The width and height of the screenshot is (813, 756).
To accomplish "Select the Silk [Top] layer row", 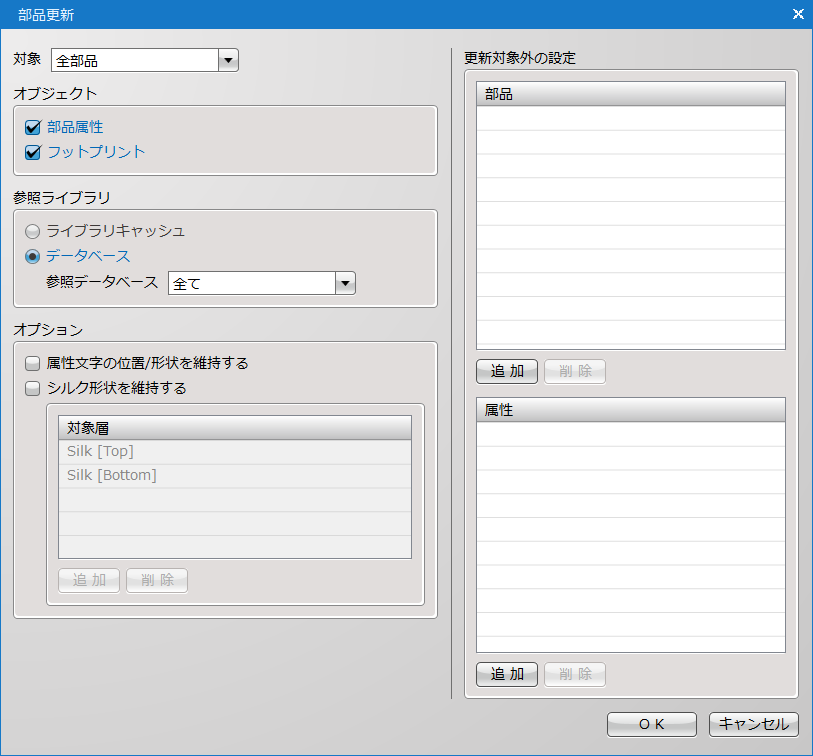I will [234, 452].
